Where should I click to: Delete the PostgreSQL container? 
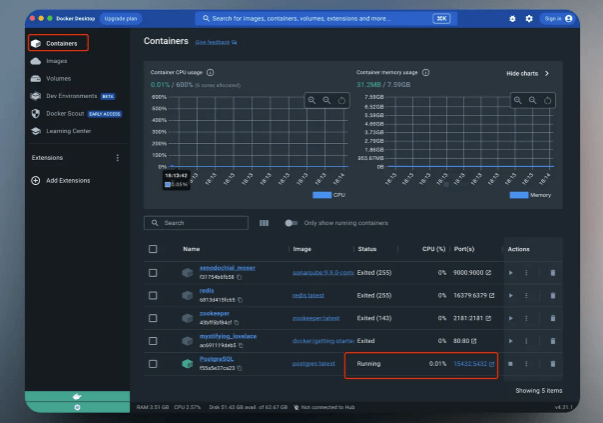point(553,364)
